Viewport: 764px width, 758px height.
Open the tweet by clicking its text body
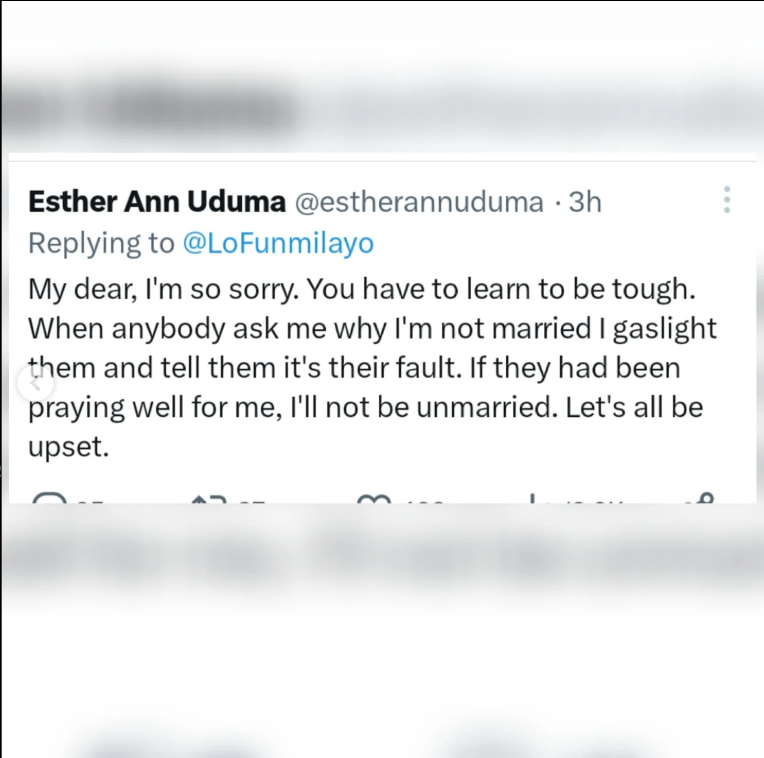(x=372, y=367)
